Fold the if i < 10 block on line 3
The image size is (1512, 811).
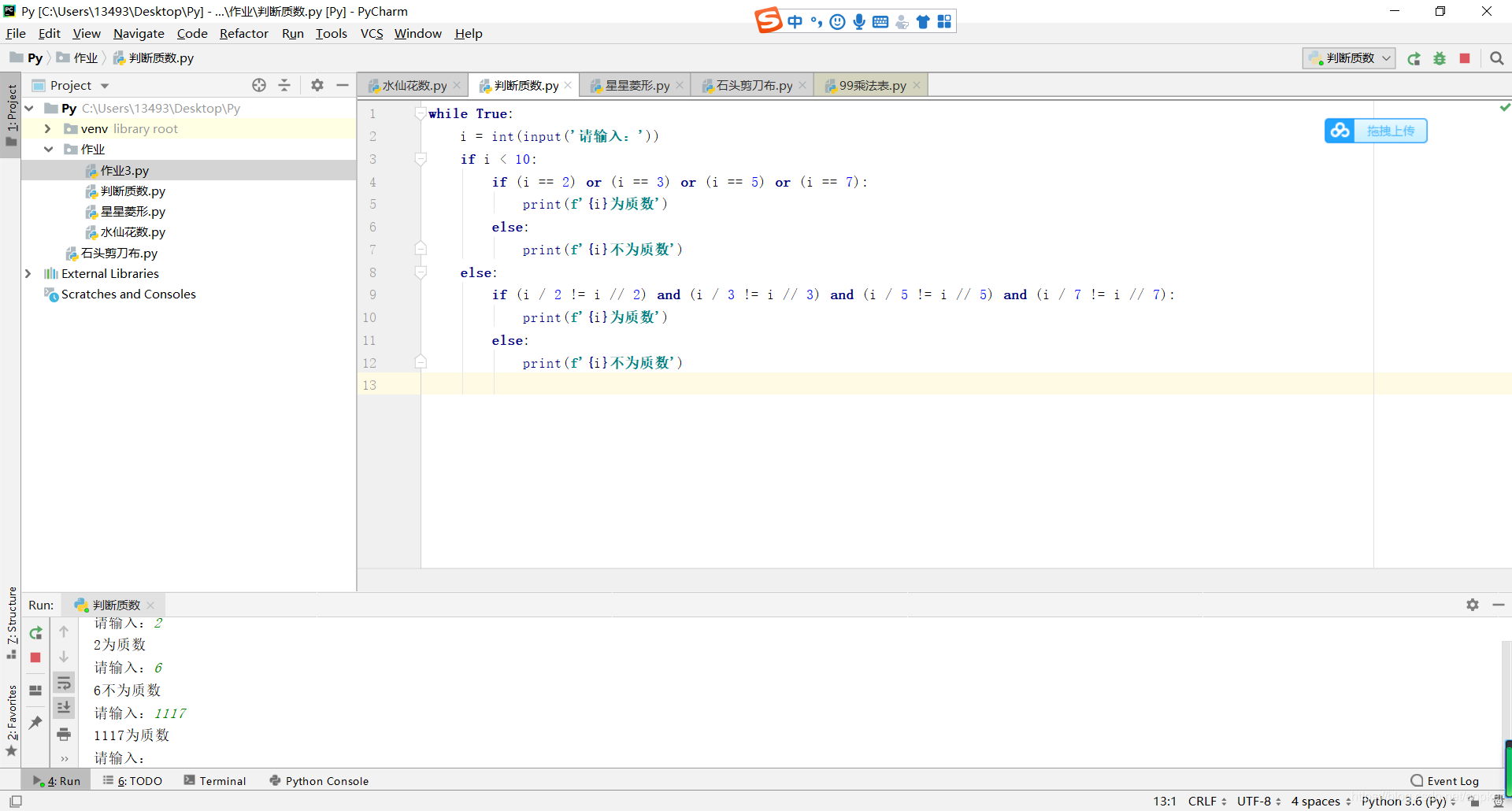click(x=421, y=159)
